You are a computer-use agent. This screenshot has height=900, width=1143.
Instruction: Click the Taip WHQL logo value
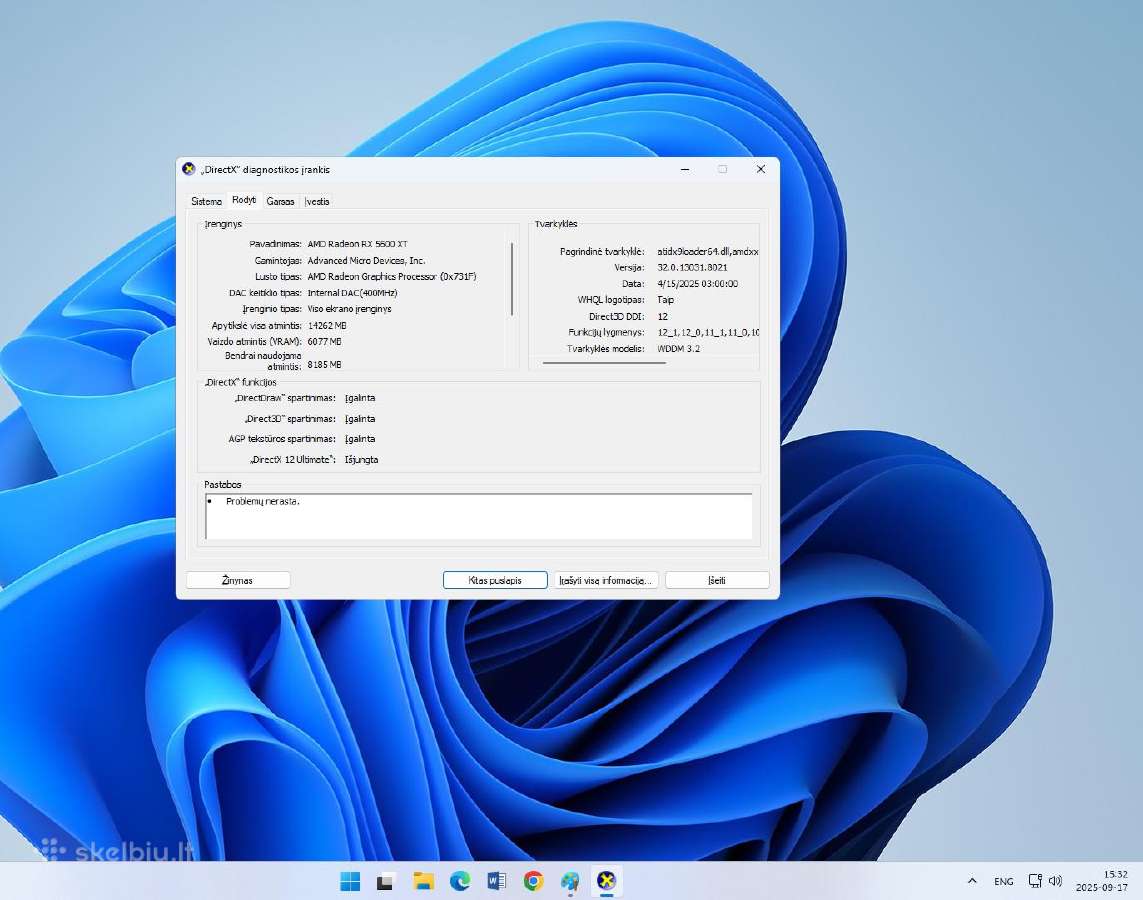click(x=666, y=300)
